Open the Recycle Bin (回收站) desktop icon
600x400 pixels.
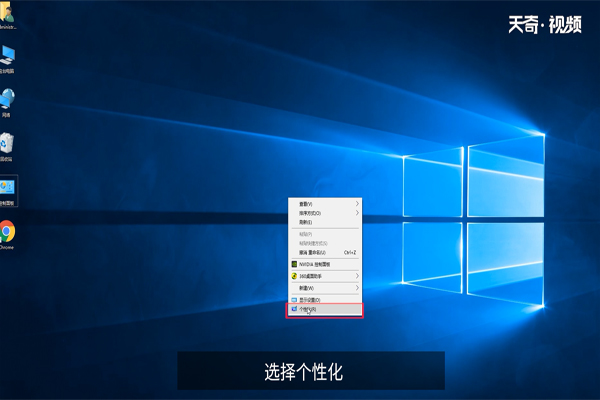[x=7, y=147]
